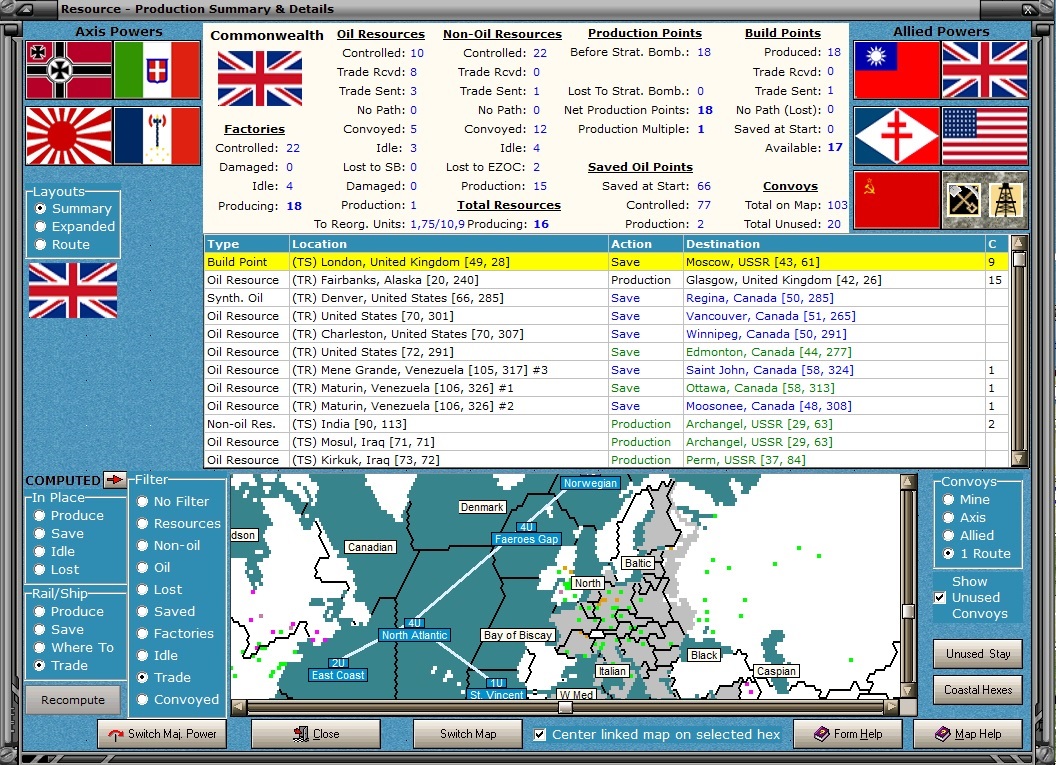Select the Convoyed filter
1056x765 pixels.
(178, 699)
